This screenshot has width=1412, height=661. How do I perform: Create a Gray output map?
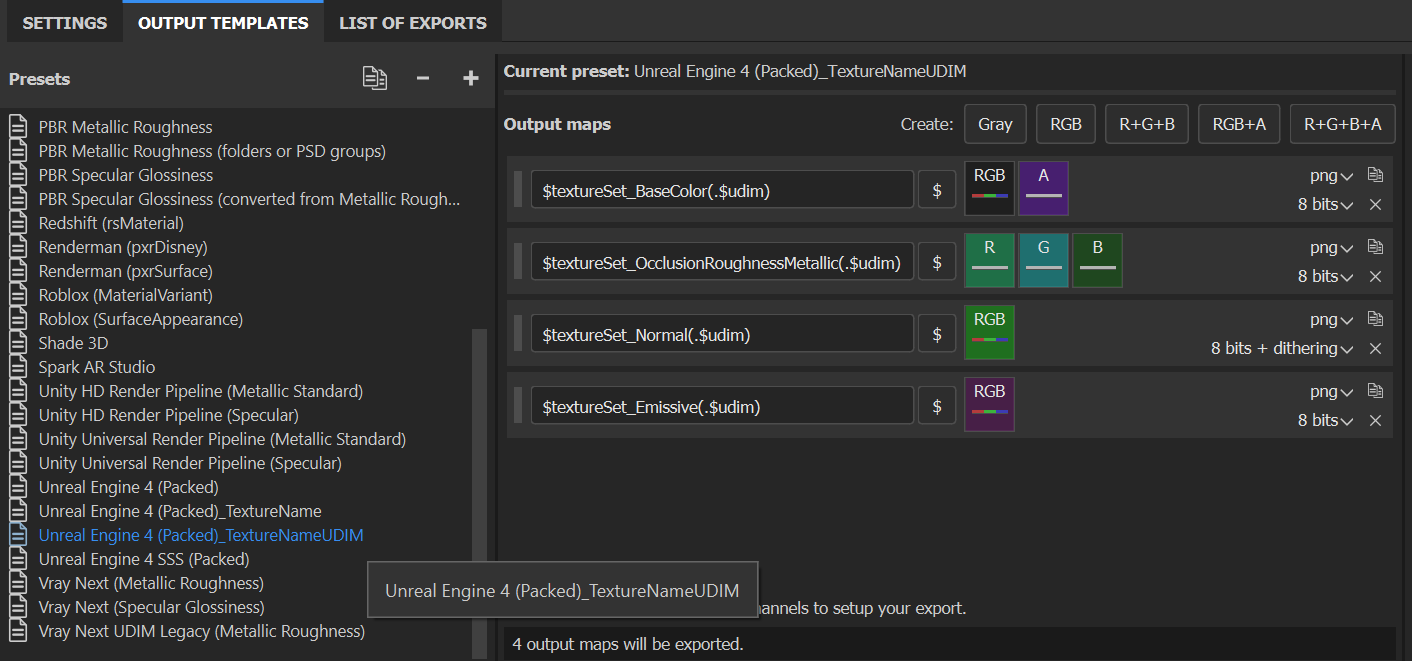click(x=995, y=124)
